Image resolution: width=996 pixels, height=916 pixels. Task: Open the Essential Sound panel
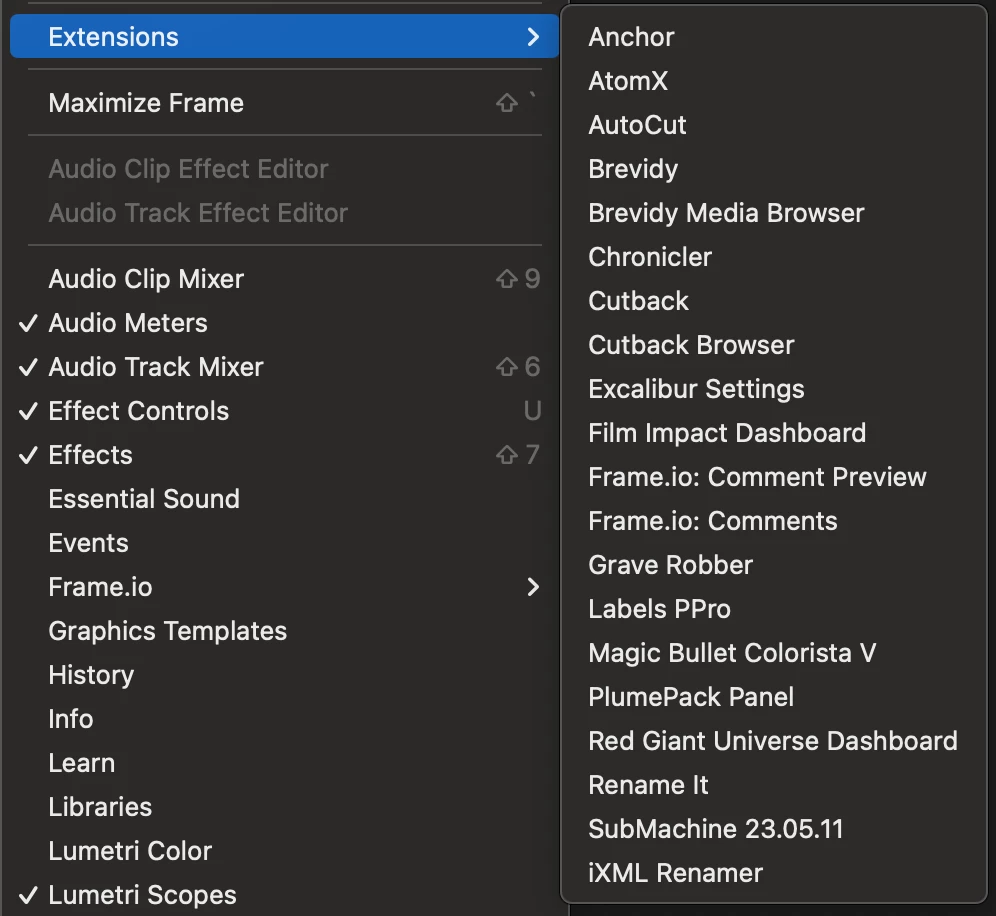(x=285, y=499)
